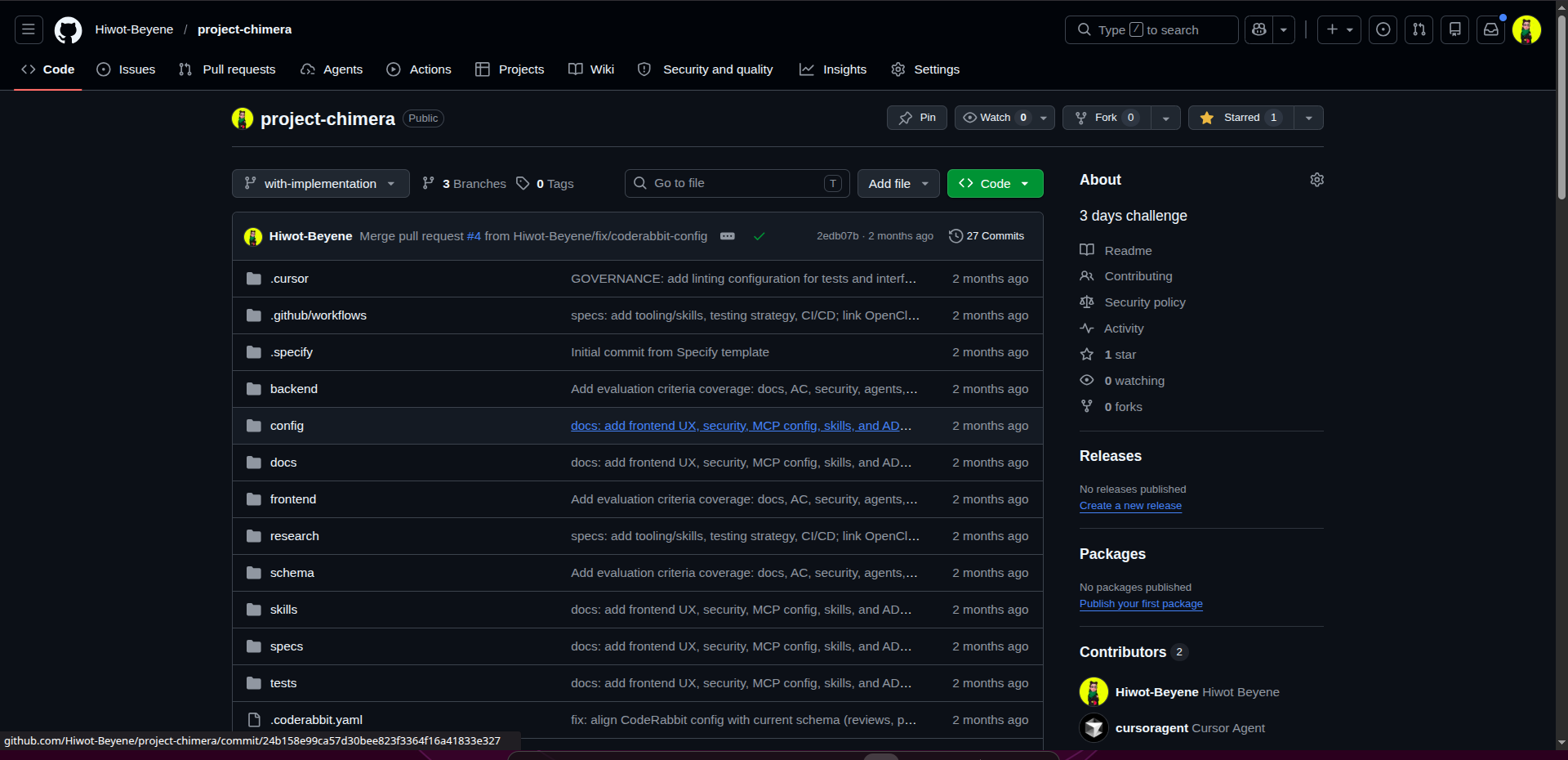Expand the Watch notifications dropdown

point(1004,118)
